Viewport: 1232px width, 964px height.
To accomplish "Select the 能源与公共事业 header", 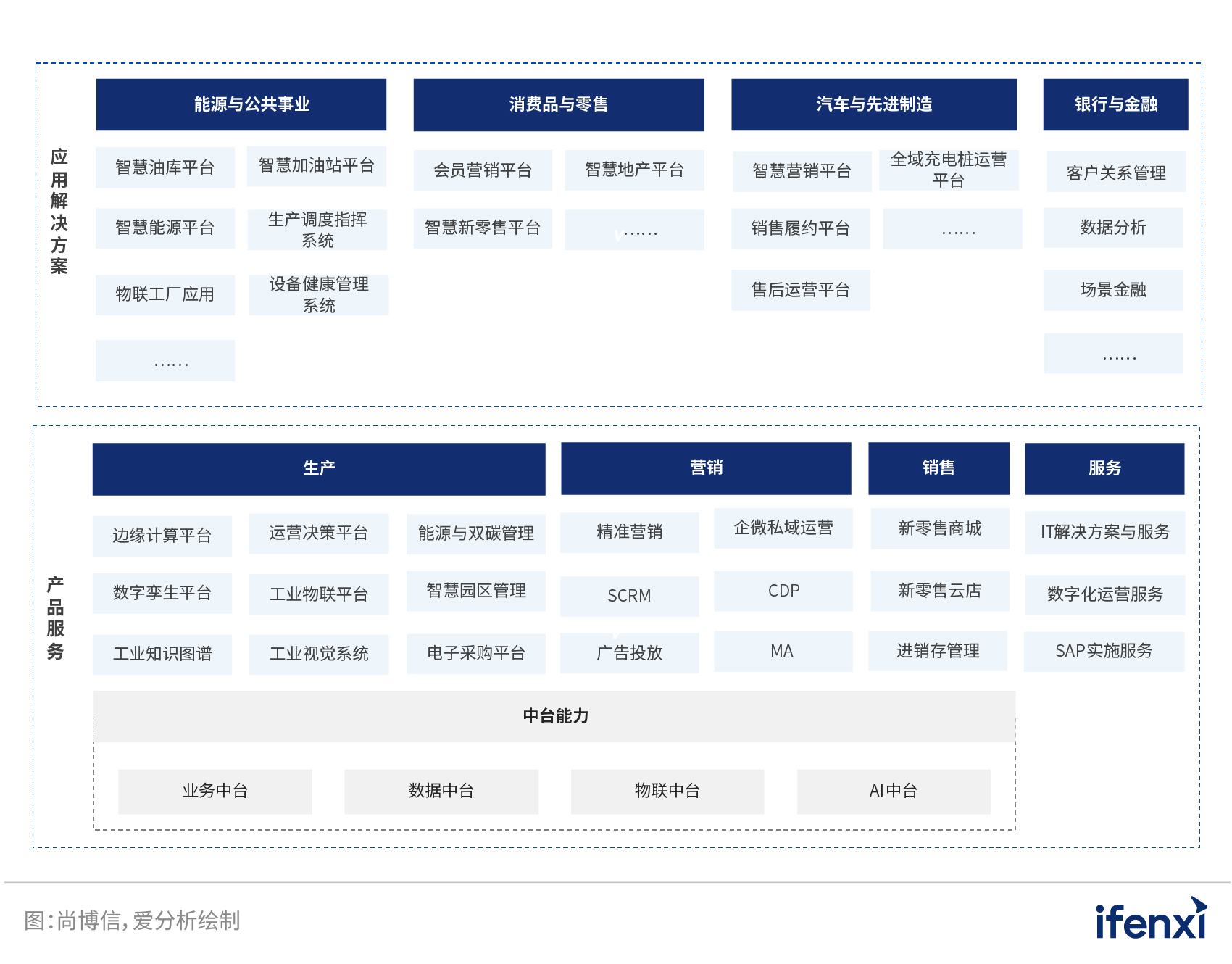I will pyautogui.click(x=241, y=104).
